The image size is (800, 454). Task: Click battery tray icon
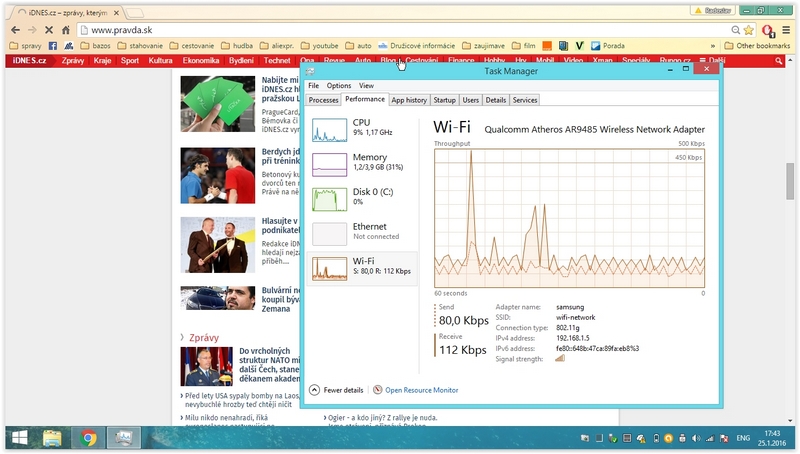pos(656,438)
